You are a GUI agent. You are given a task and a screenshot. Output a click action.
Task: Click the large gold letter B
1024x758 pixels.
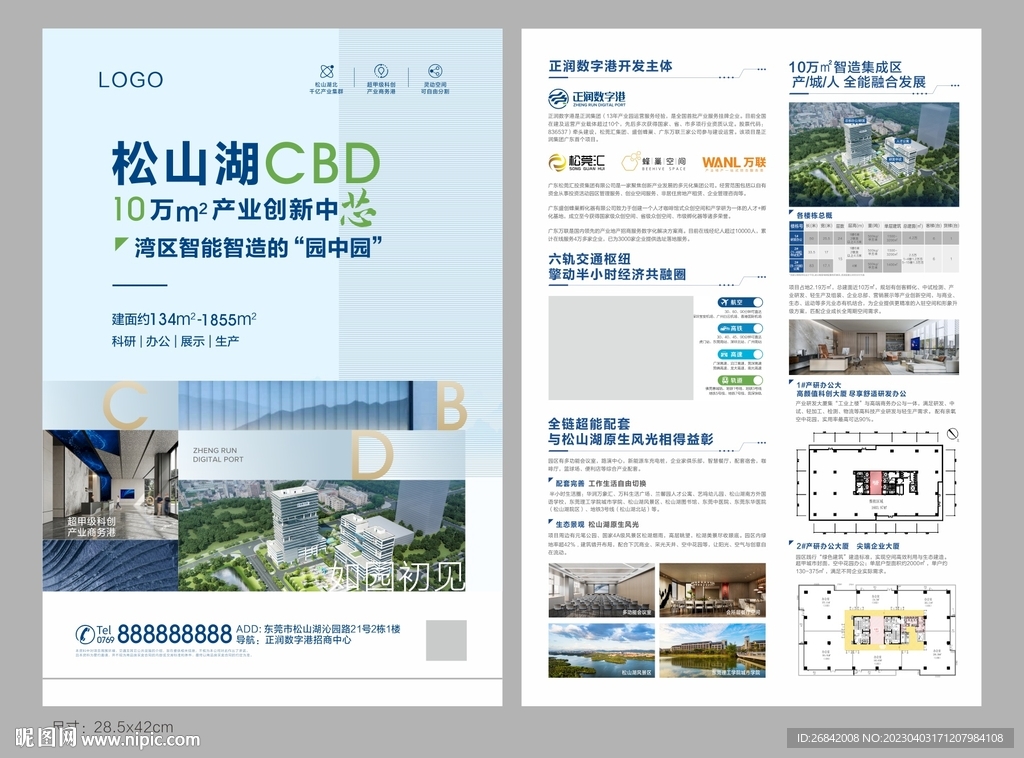[451, 405]
